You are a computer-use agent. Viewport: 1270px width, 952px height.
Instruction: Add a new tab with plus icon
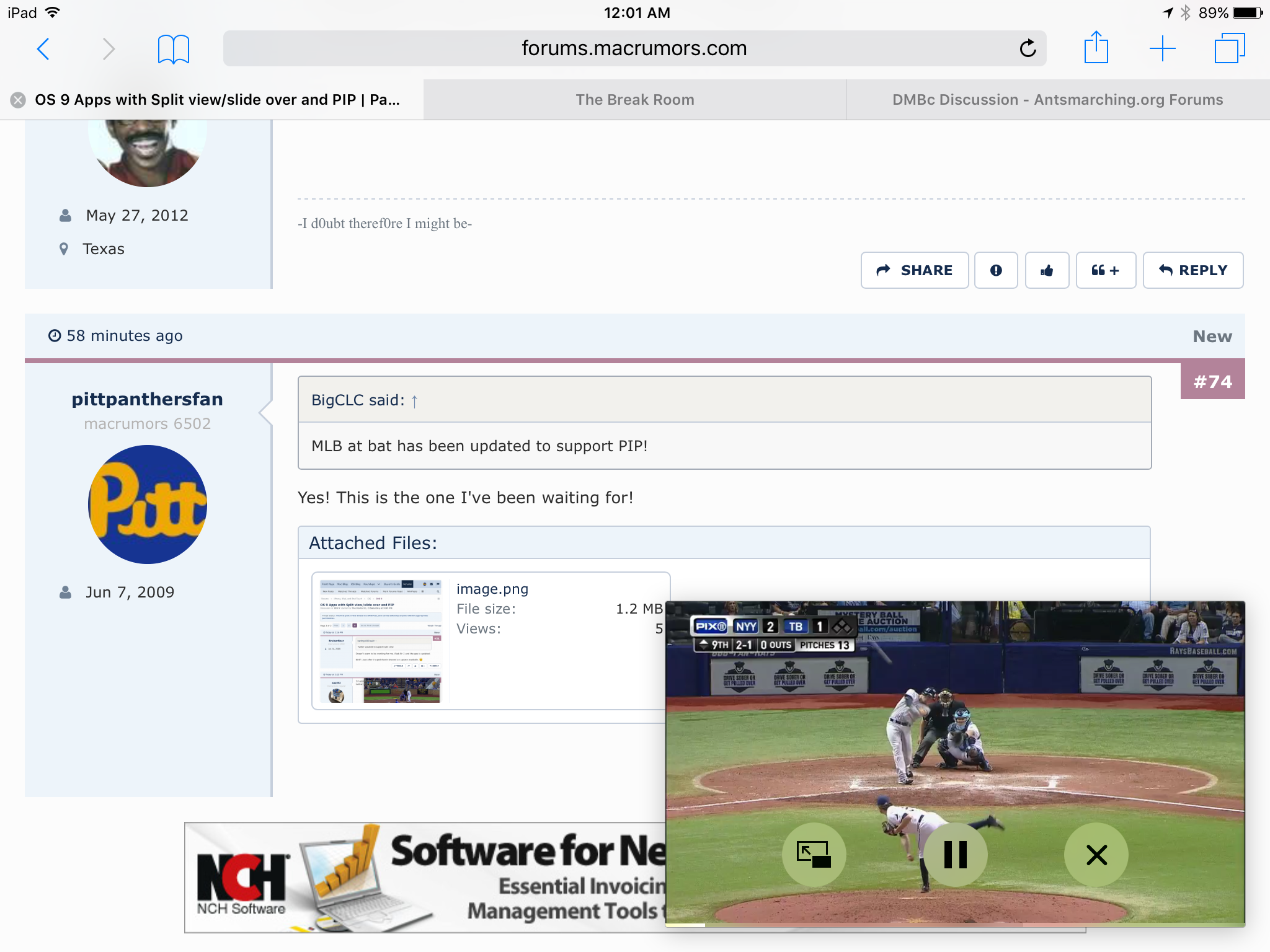tap(1162, 48)
